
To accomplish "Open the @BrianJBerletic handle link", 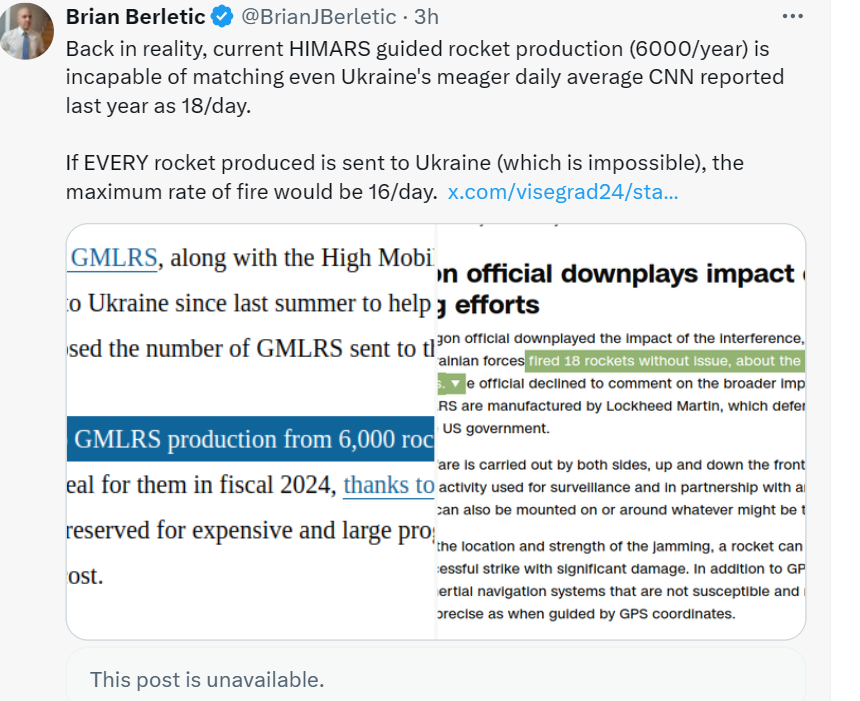I will [x=310, y=18].
